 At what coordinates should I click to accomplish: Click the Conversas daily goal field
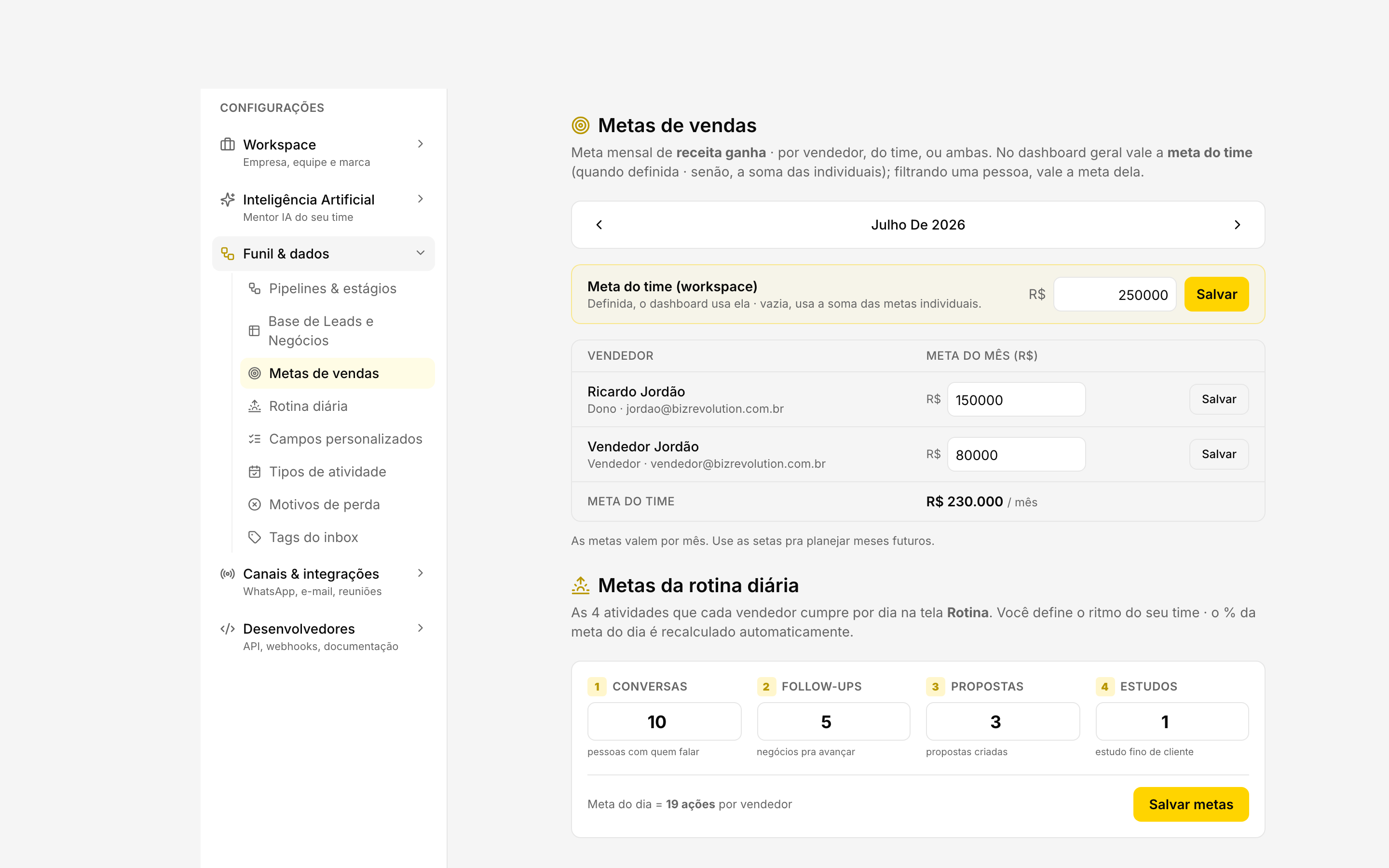pos(664,721)
